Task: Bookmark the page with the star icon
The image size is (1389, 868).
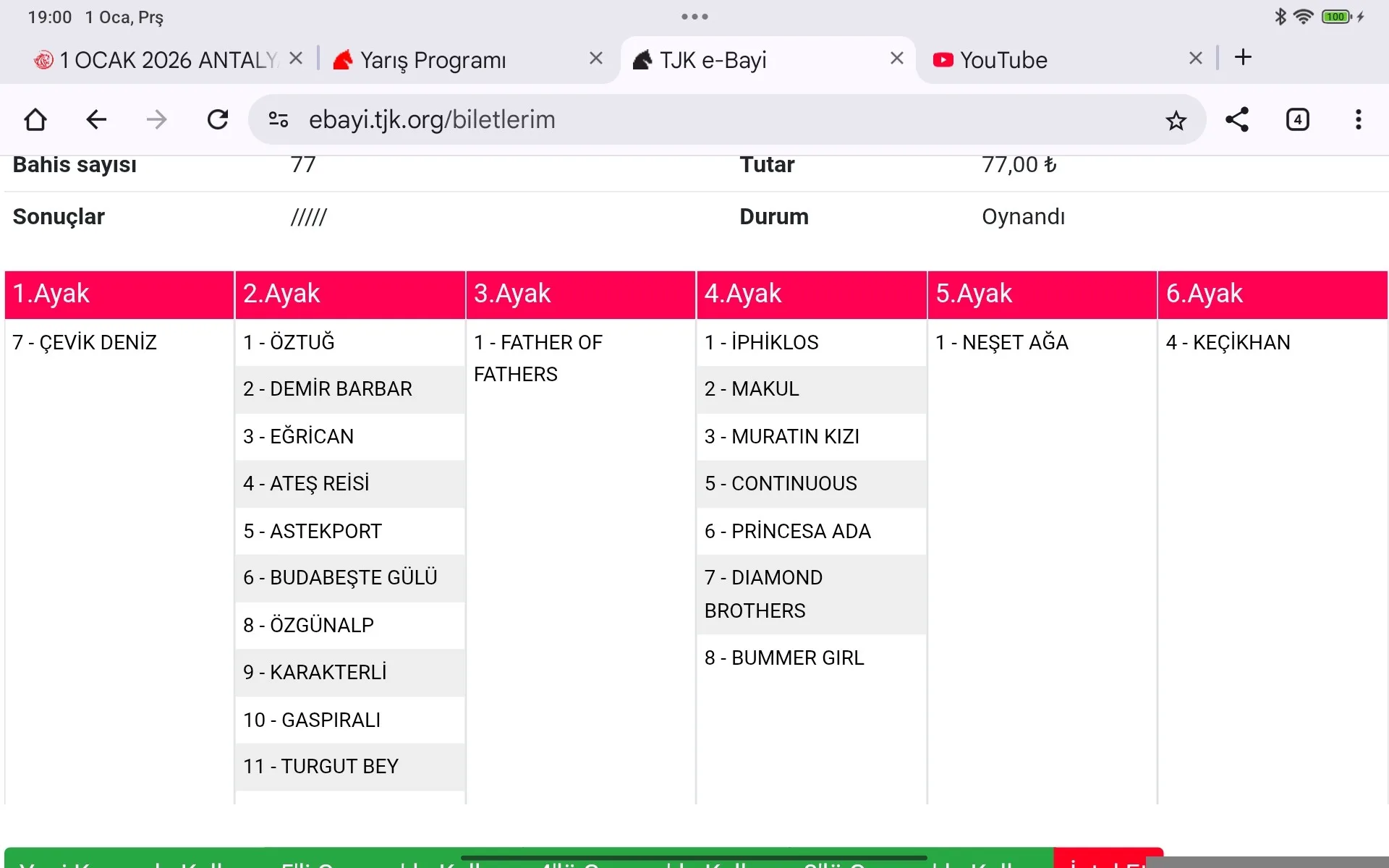Action: (1176, 120)
